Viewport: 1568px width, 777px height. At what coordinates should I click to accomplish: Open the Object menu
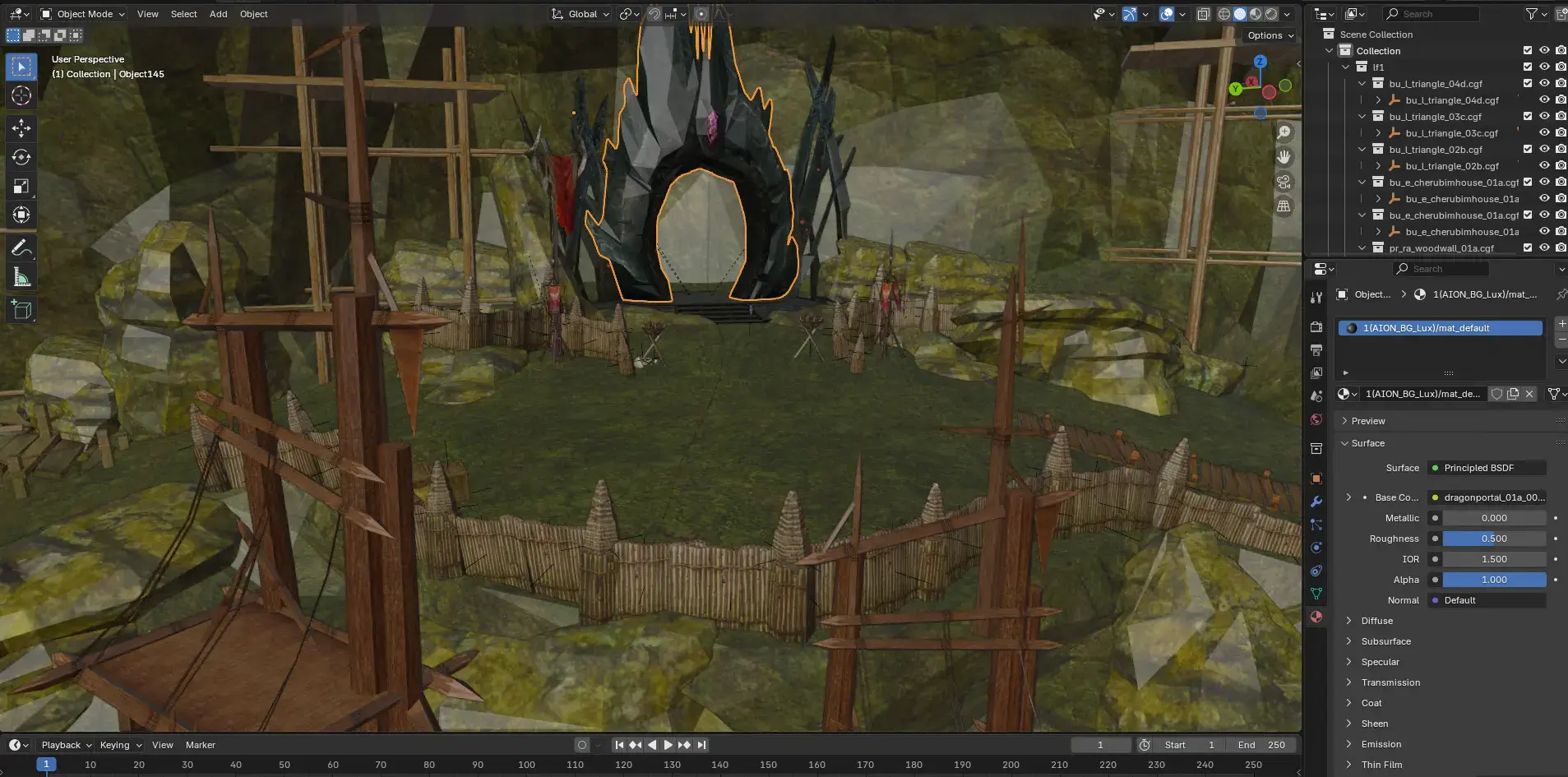[x=253, y=14]
